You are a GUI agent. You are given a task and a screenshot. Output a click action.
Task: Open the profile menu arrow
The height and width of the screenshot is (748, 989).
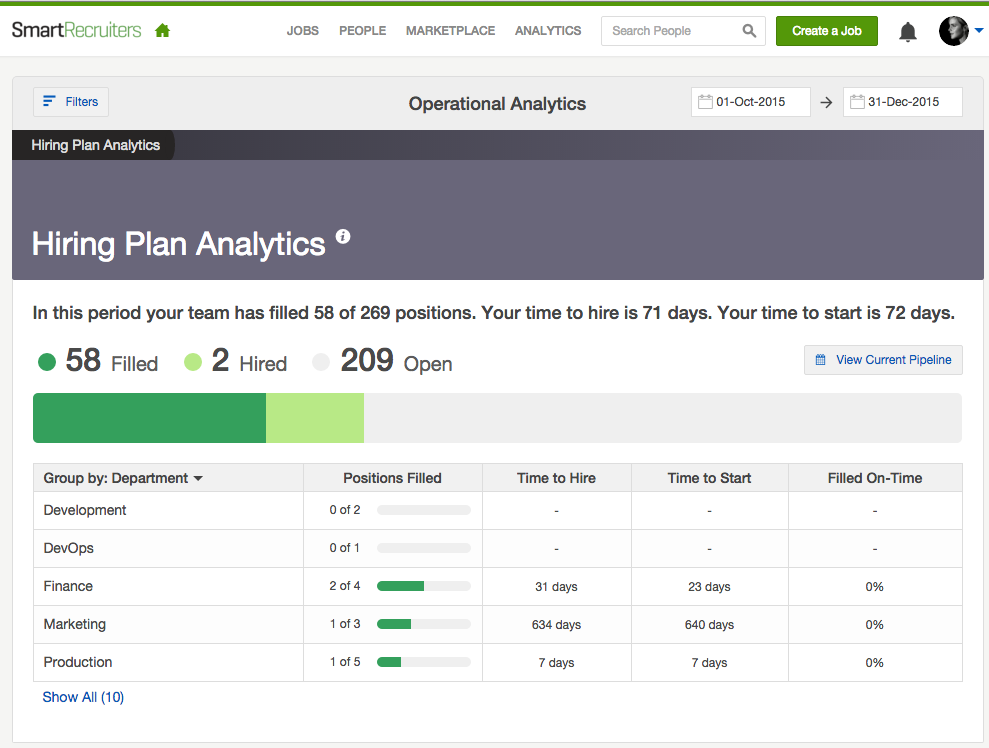point(979,31)
